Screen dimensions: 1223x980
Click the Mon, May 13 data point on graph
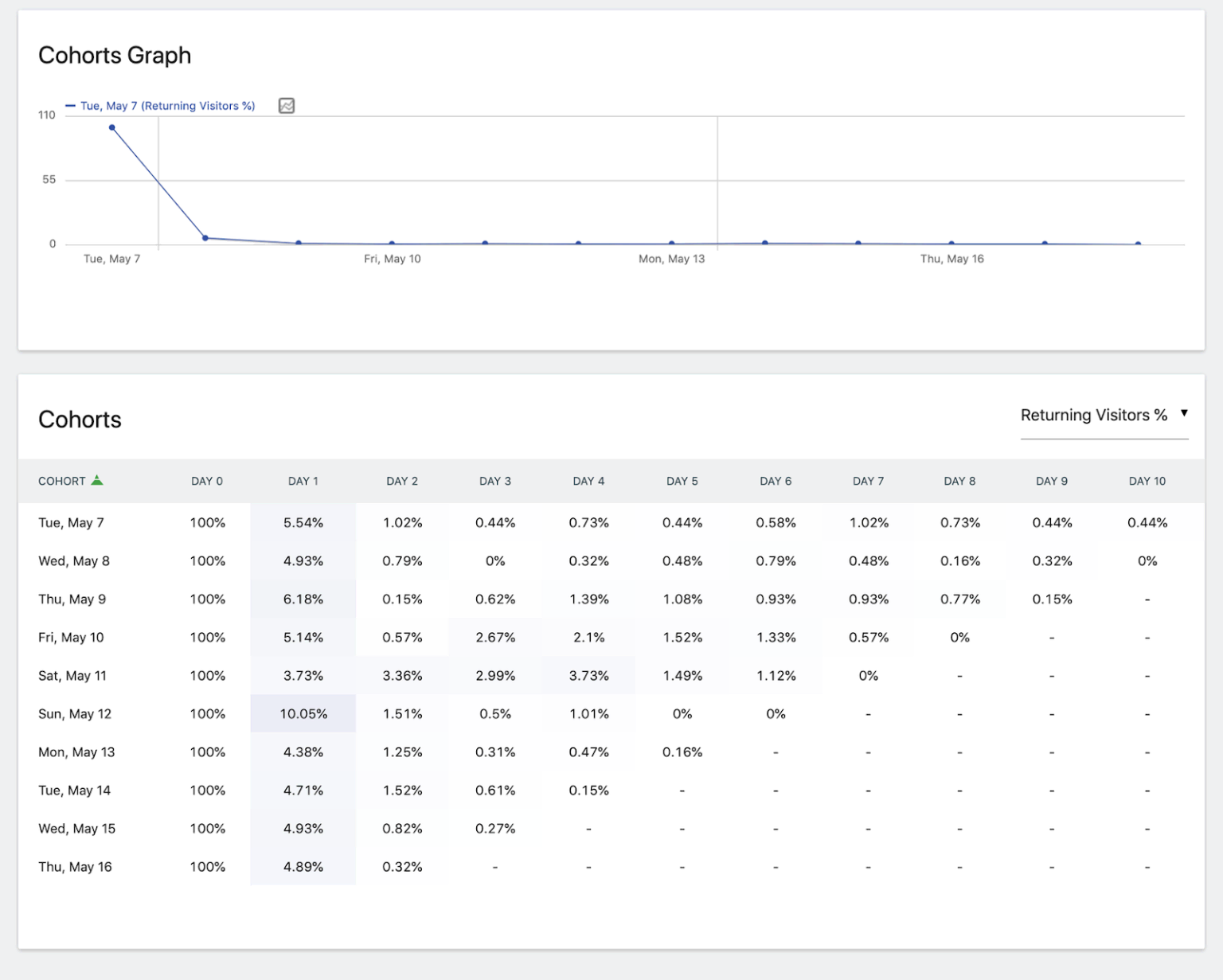coord(670,244)
